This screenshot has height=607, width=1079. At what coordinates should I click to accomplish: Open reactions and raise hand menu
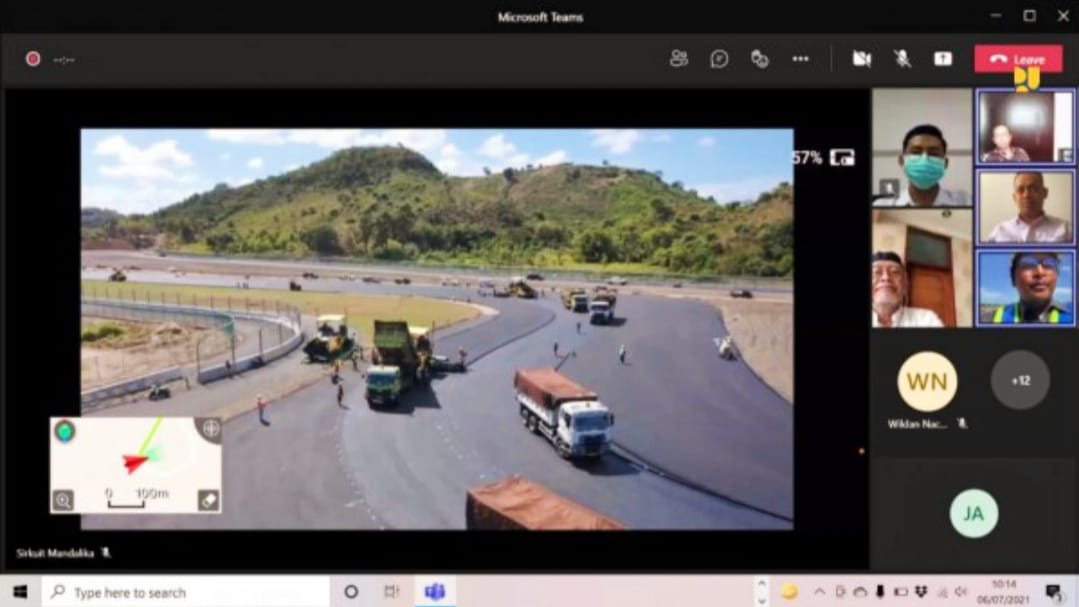coord(760,59)
